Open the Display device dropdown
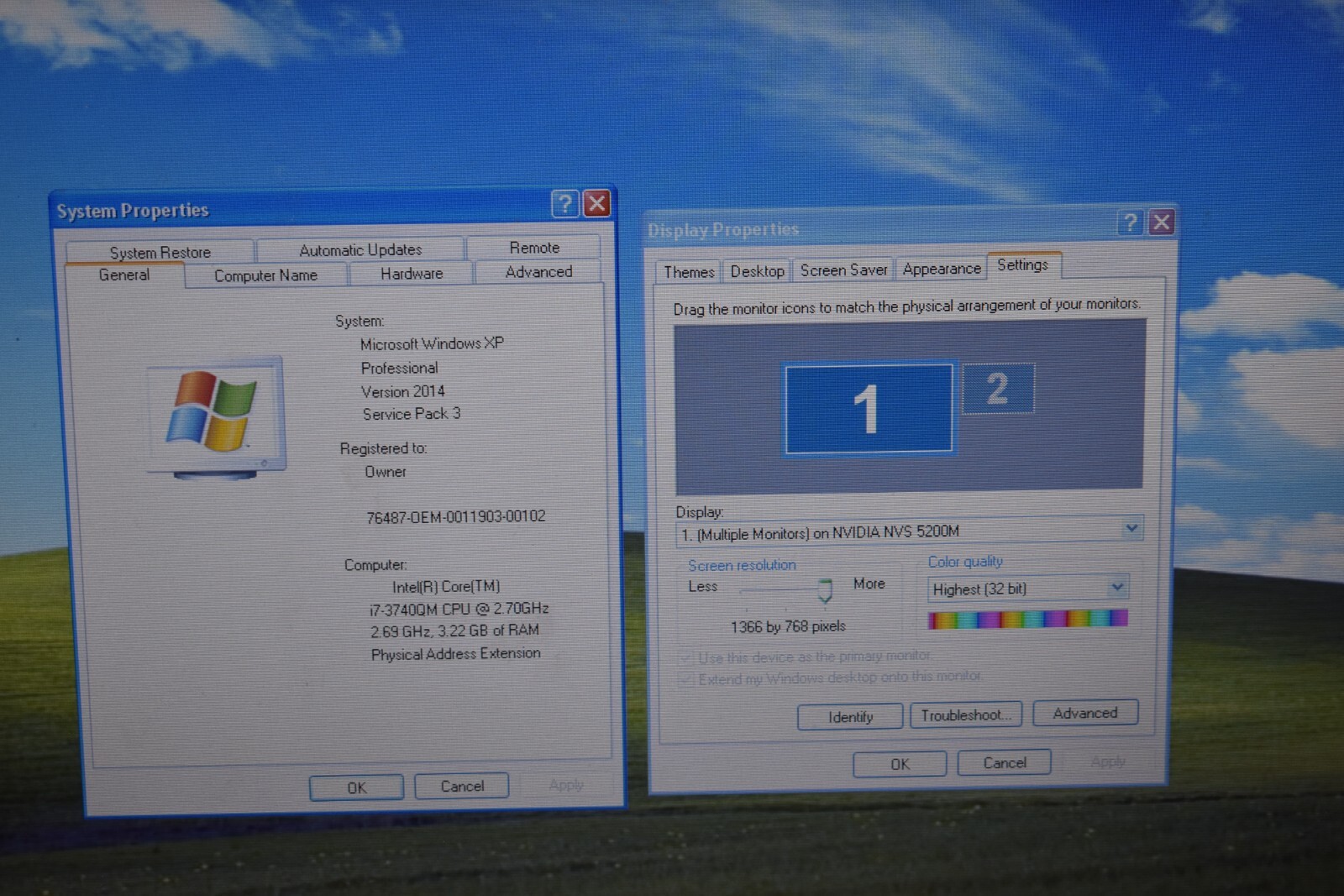The height and width of the screenshot is (896, 1344). [1131, 528]
